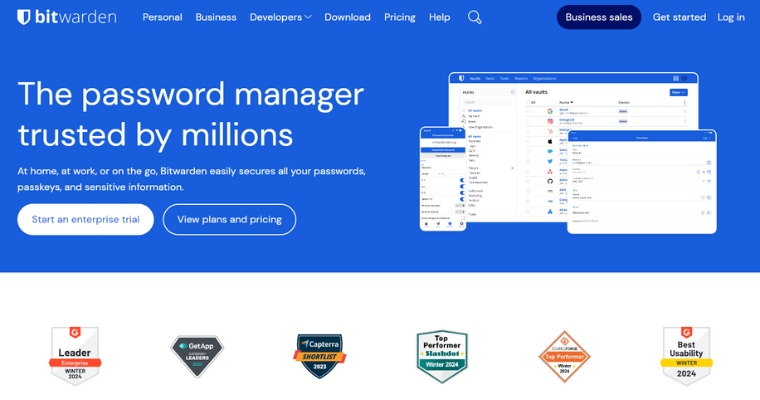Open the Personal menu item
This screenshot has height=400, width=760.
162,17
